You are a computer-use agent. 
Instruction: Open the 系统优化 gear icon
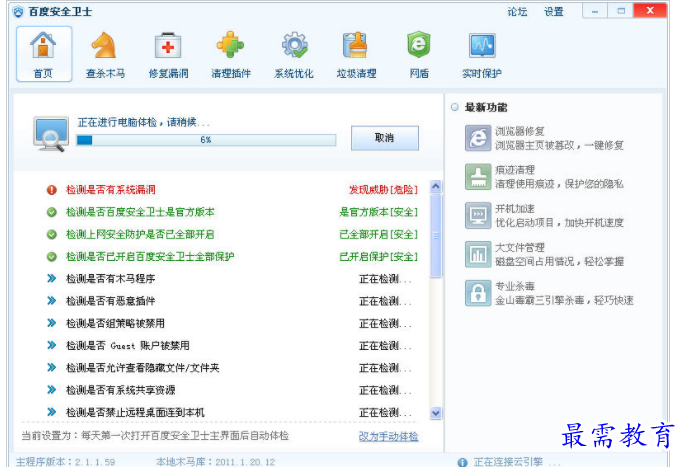(294, 45)
